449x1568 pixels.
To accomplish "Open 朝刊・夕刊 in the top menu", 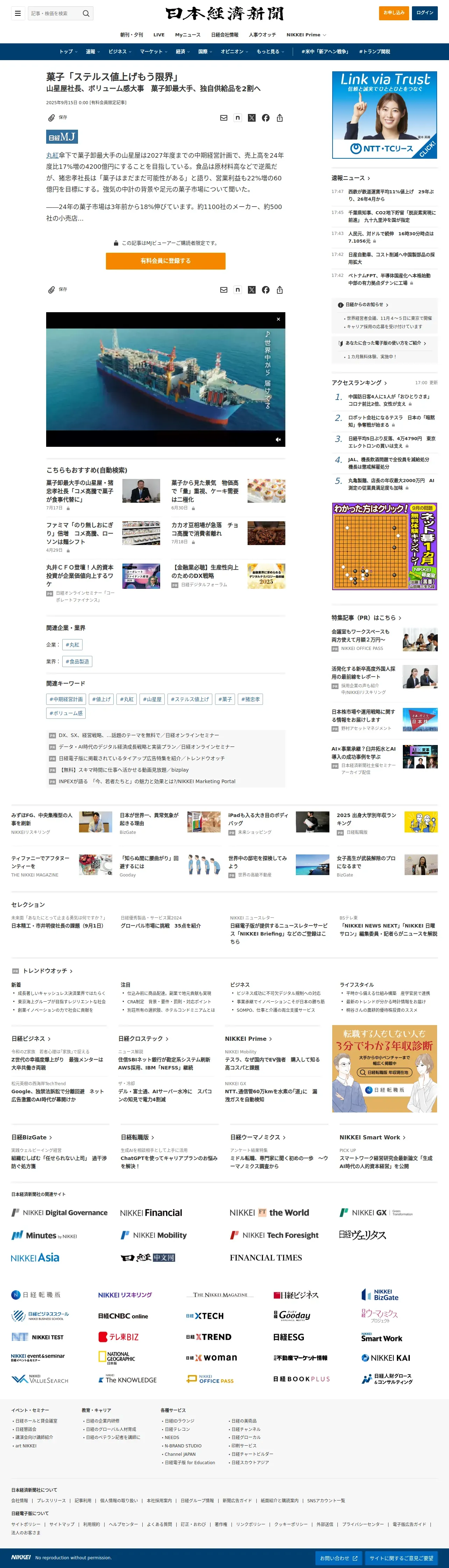I will point(131,35).
